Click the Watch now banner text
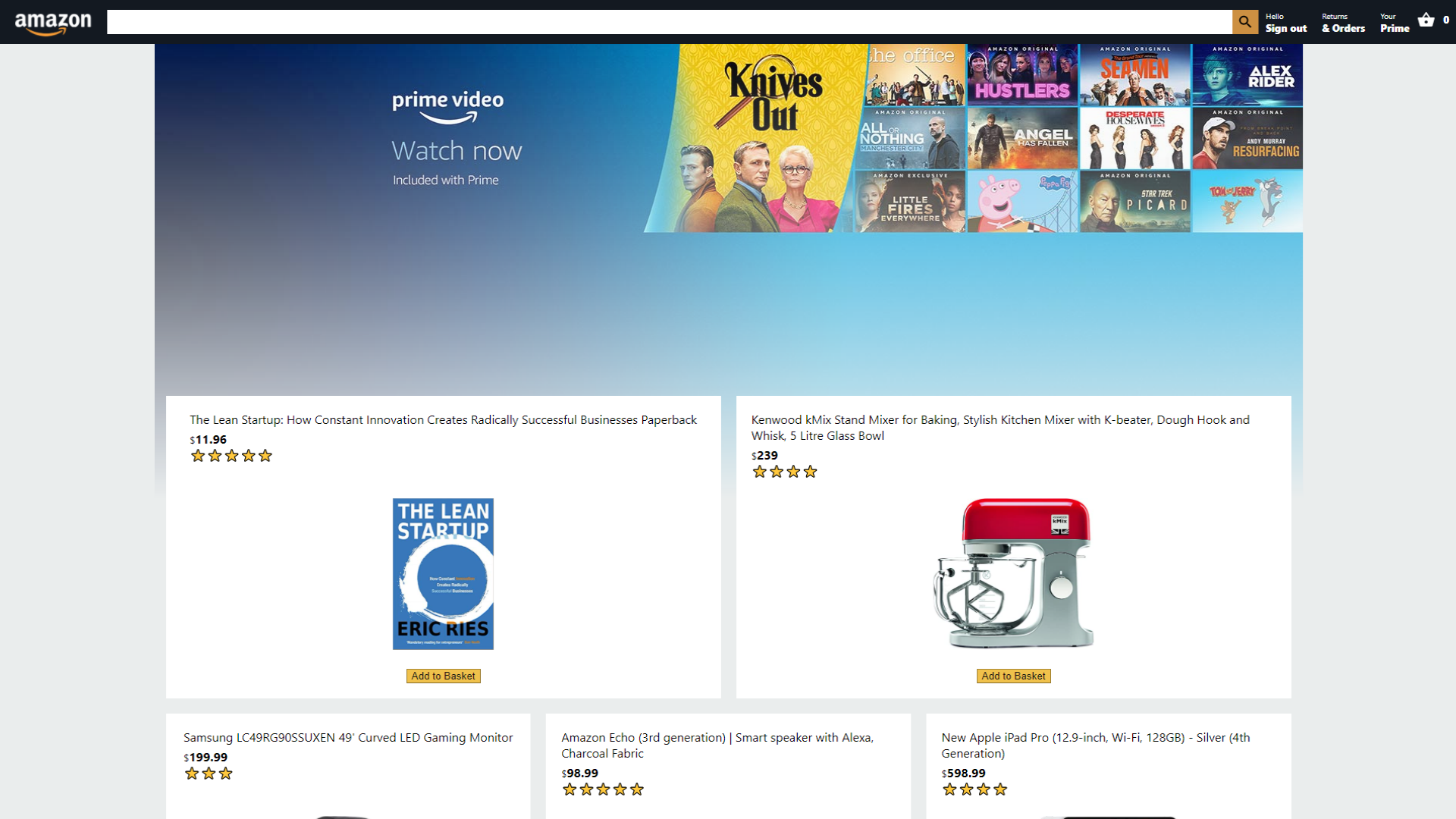1456x819 pixels. [457, 150]
